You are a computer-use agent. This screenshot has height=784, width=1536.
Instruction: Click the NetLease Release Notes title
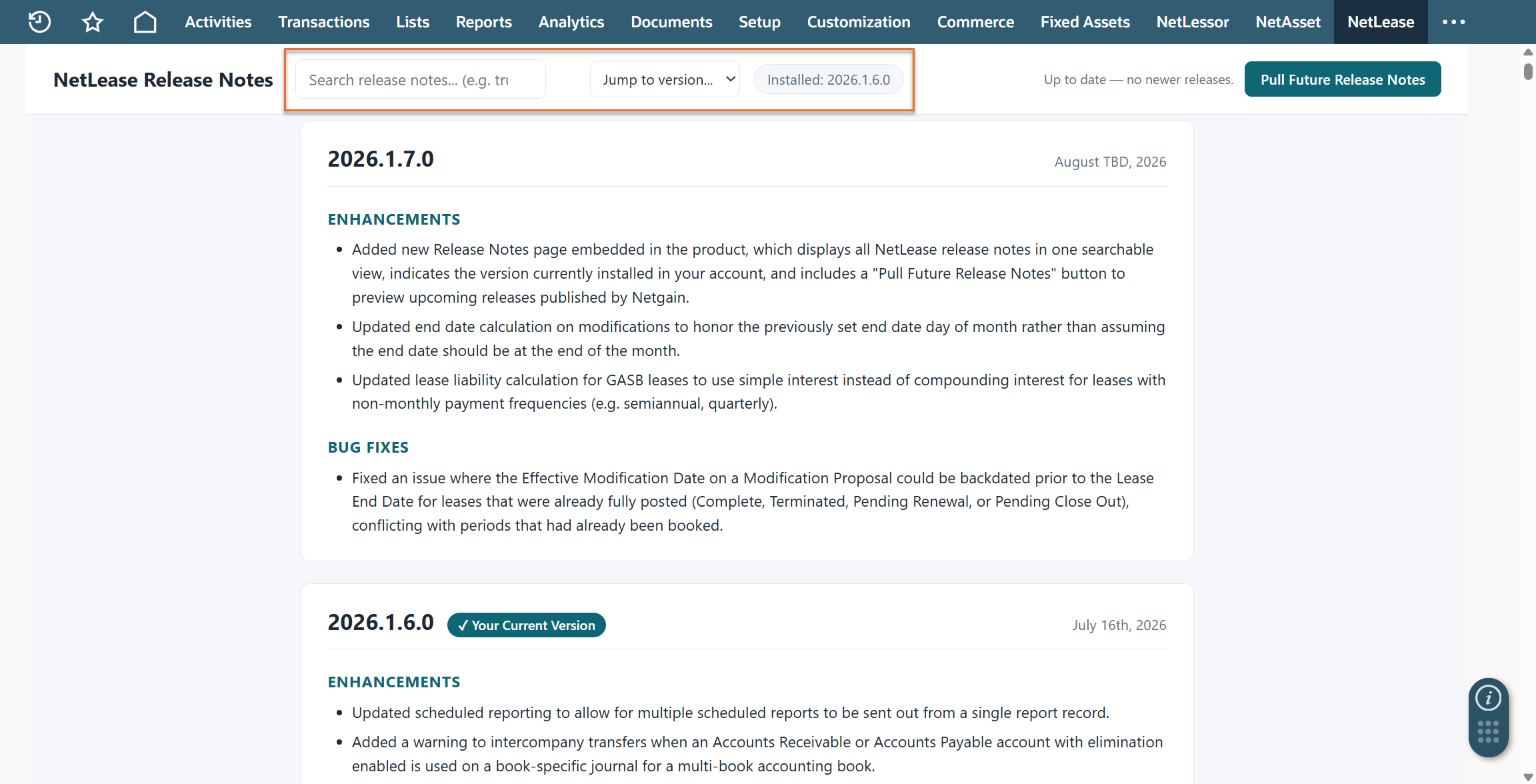tap(163, 80)
